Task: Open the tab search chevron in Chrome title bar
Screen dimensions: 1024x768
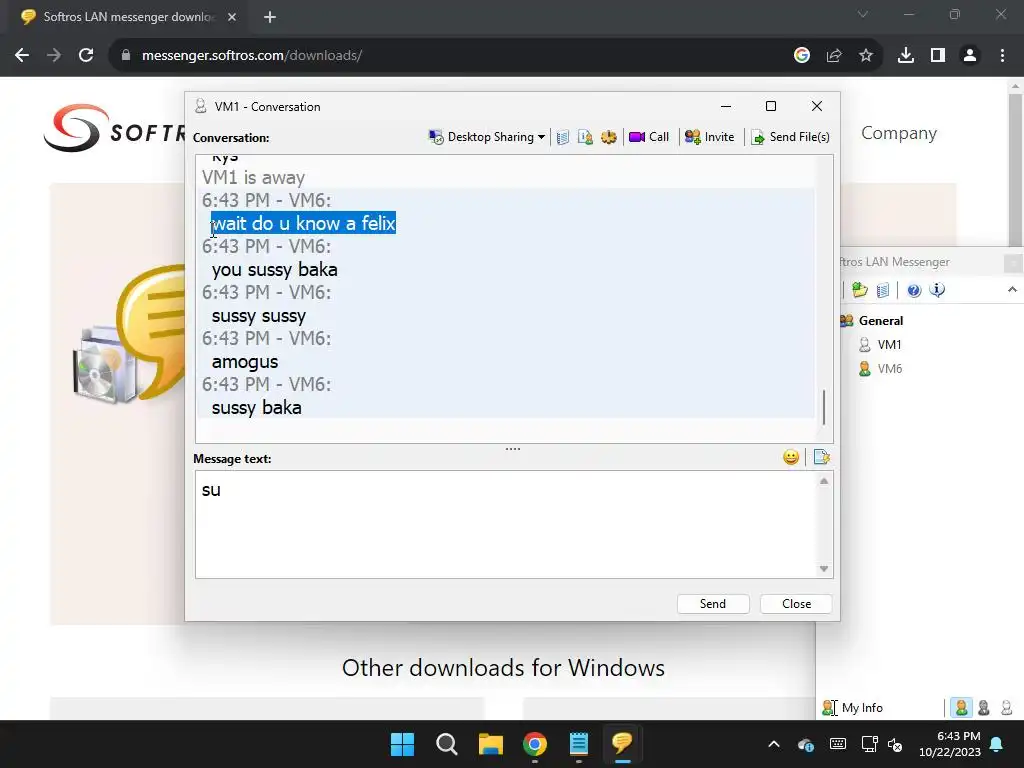Action: [863, 14]
